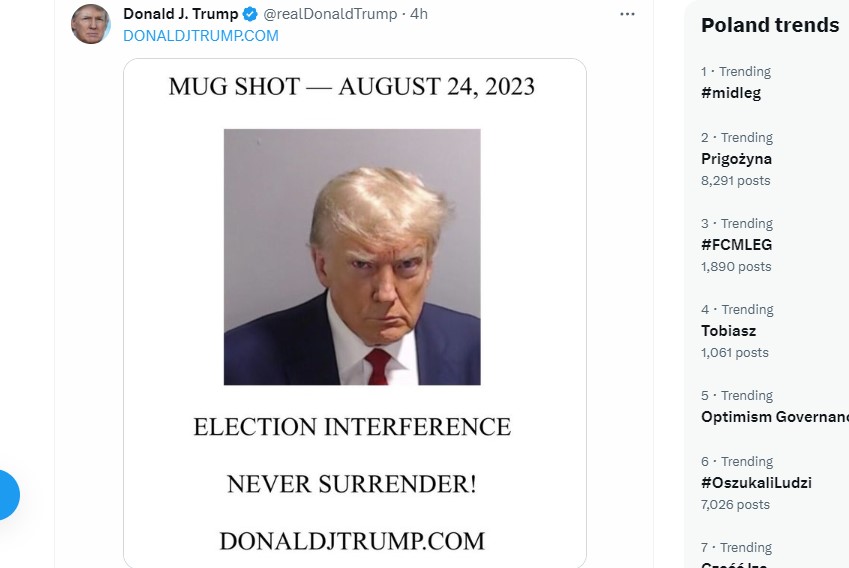Select the Prigożyna trend

click(736, 159)
